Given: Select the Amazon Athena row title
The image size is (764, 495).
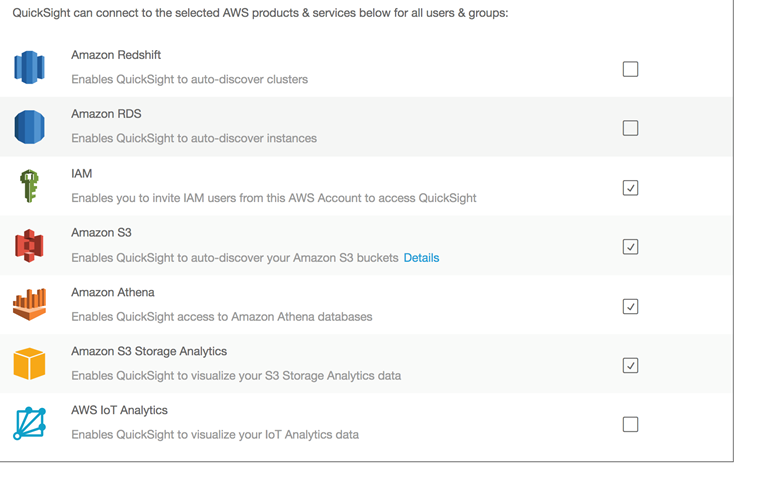Looking at the screenshot, I should point(113,293).
